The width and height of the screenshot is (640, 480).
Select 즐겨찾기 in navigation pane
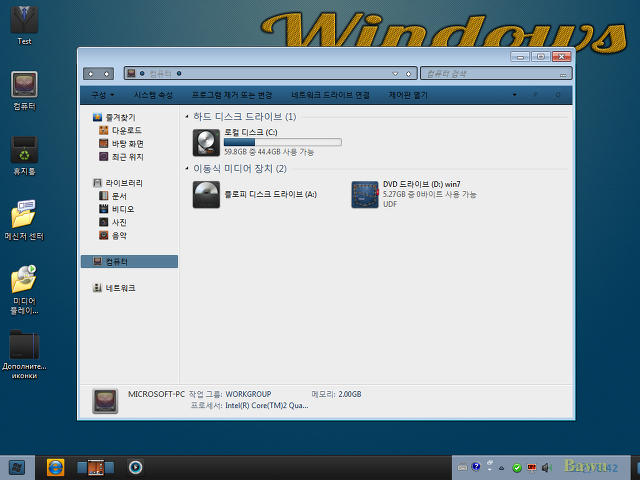tap(114, 118)
